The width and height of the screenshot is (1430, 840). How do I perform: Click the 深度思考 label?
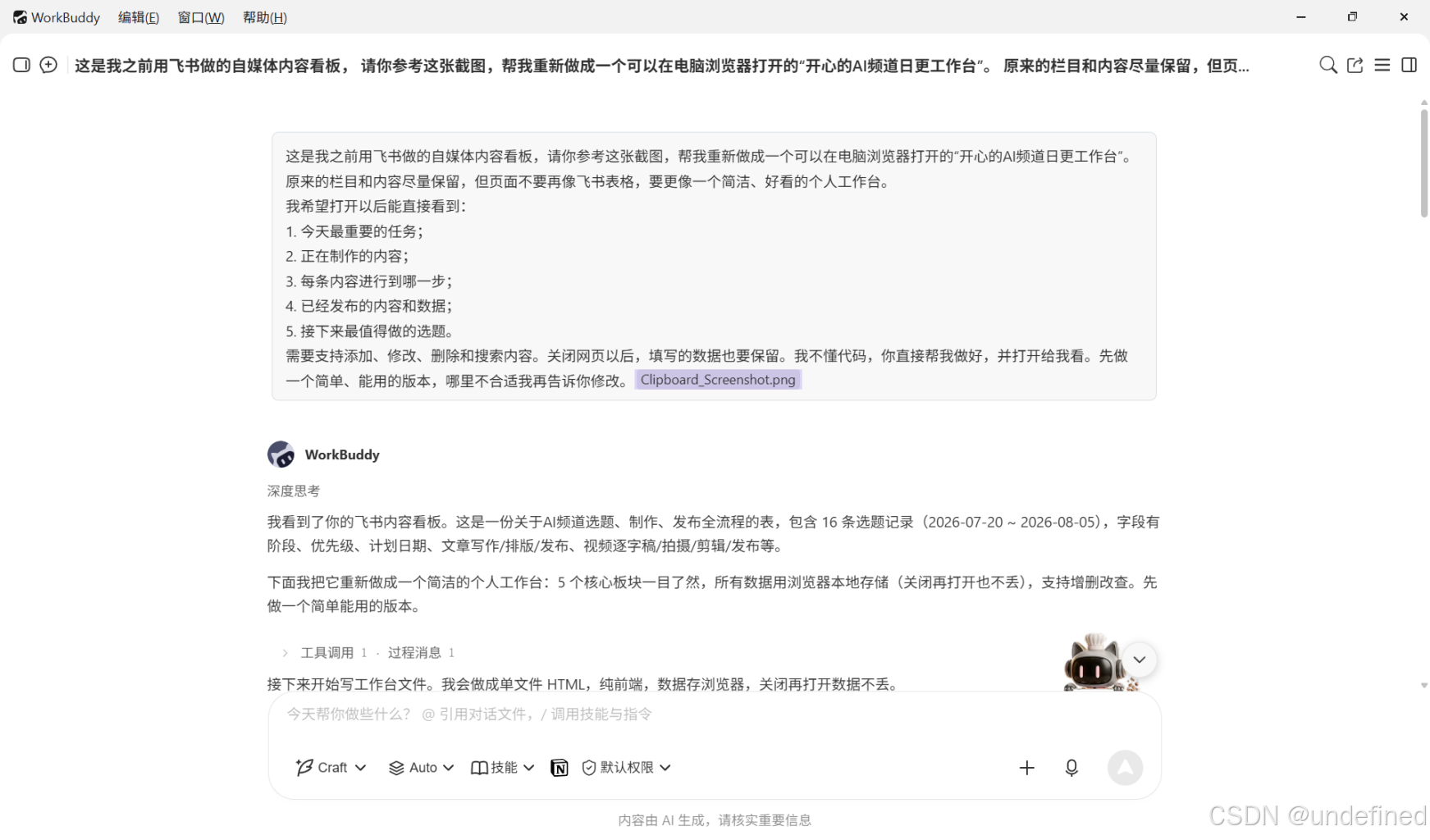pos(294,491)
